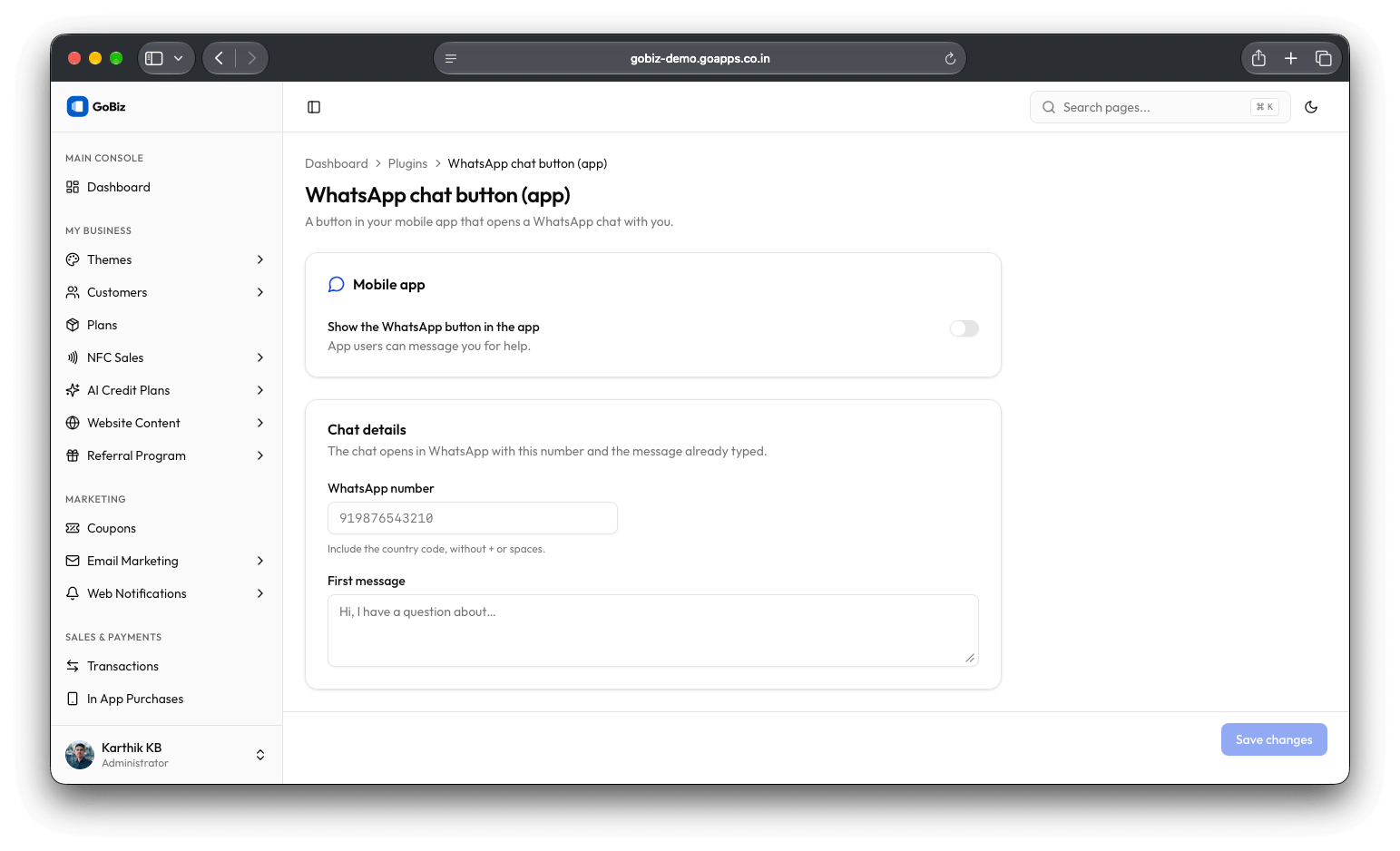
Task: Expand the NFC Sales submenu chevron
Action: pyautogui.click(x=260, y=357)
